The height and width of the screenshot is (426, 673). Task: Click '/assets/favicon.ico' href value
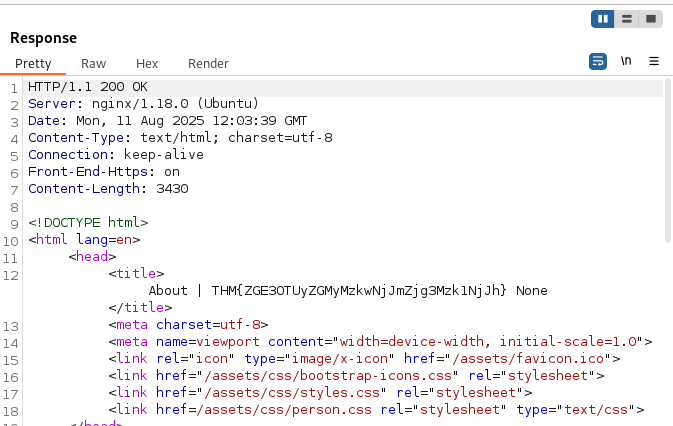528,359
